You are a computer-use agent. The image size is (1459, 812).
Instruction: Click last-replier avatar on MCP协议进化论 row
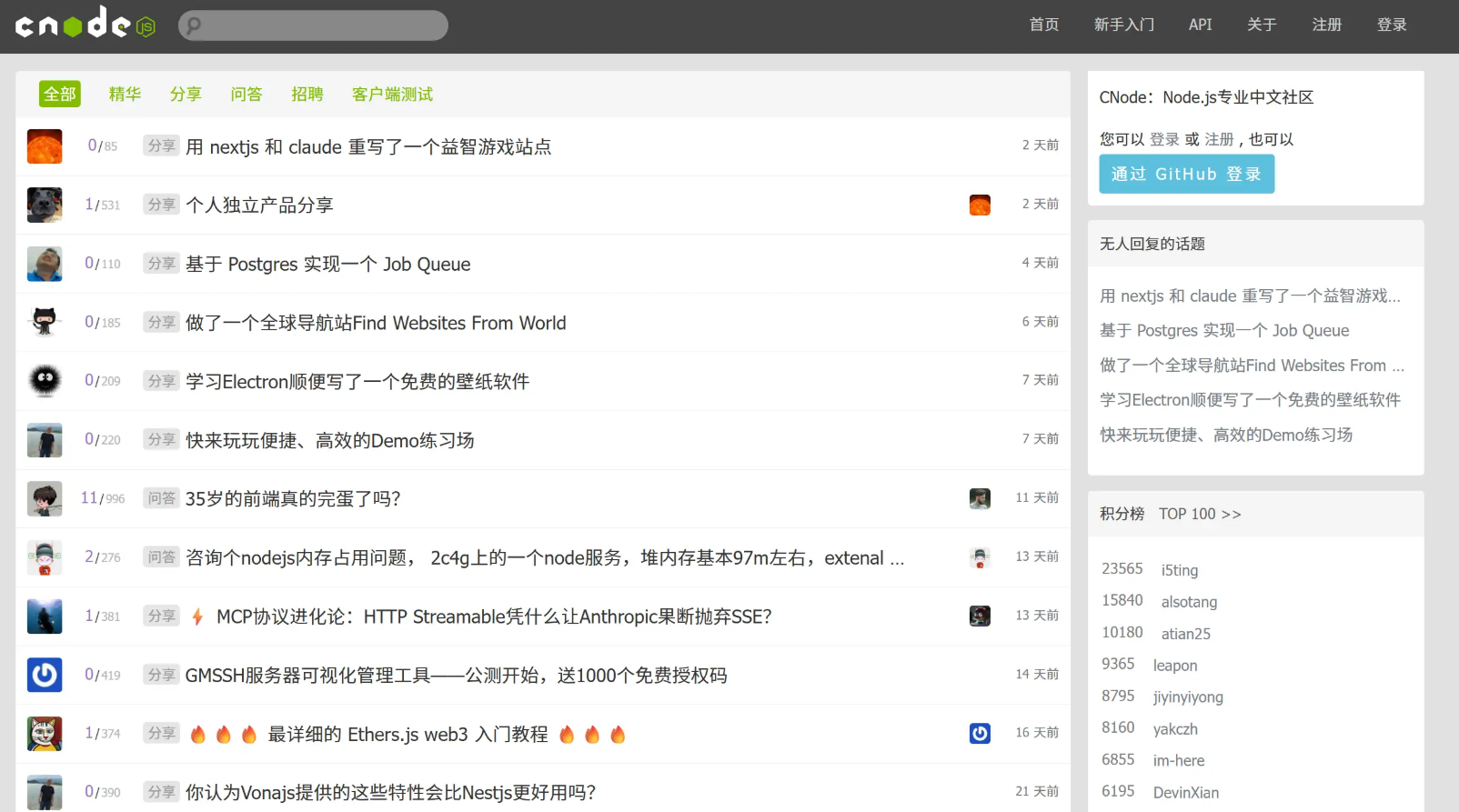point(980,616)
